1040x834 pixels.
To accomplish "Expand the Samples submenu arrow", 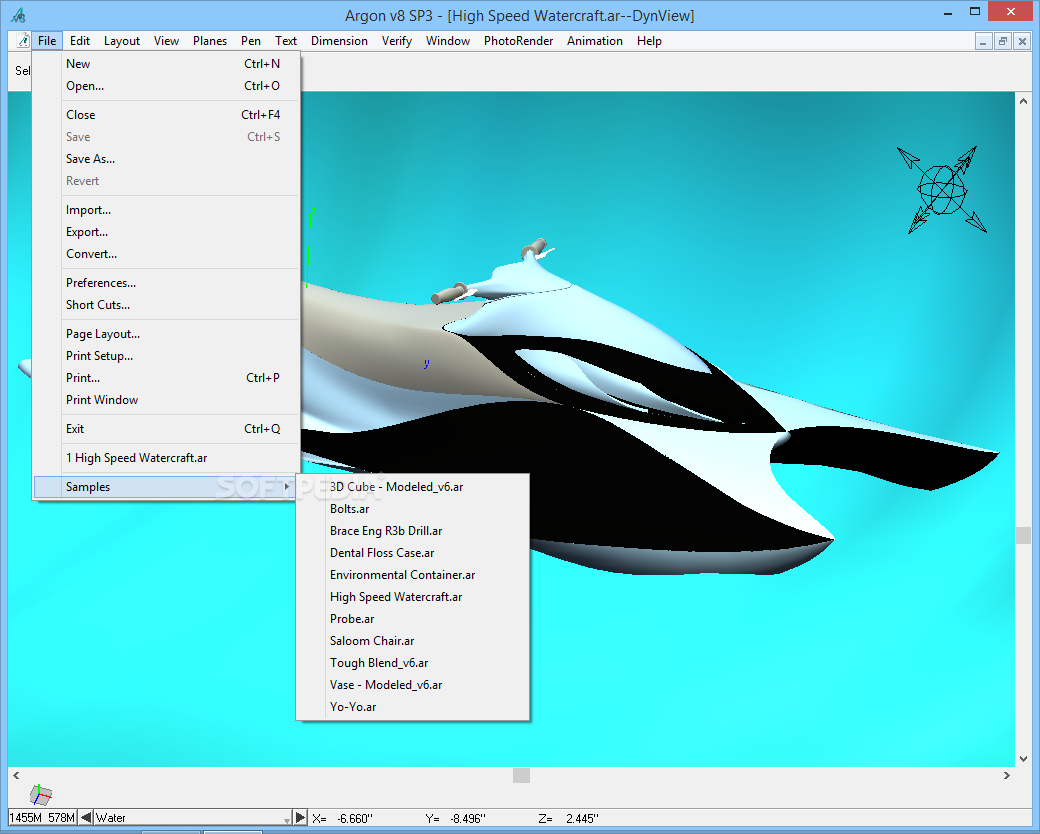I will tap(287, 487).
